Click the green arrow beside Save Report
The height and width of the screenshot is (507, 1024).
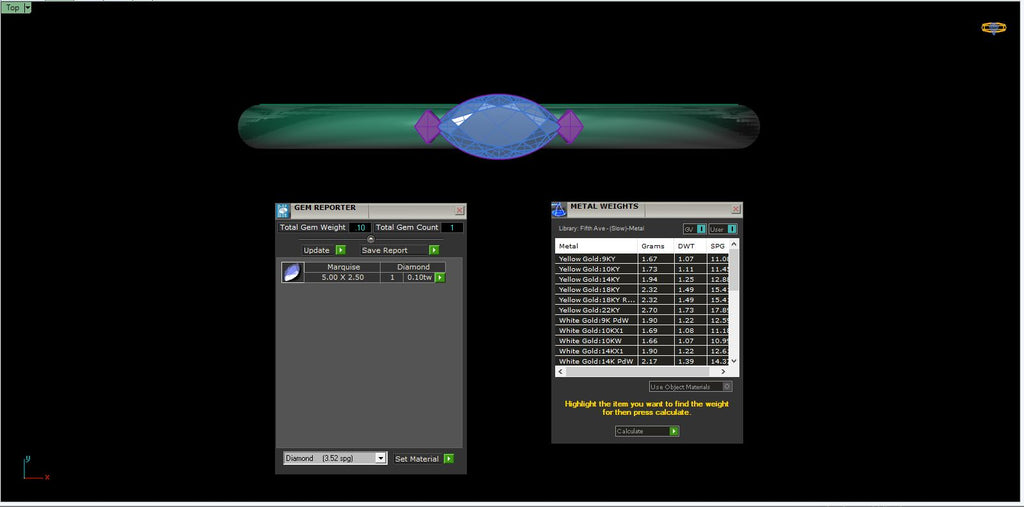[434, 250]
